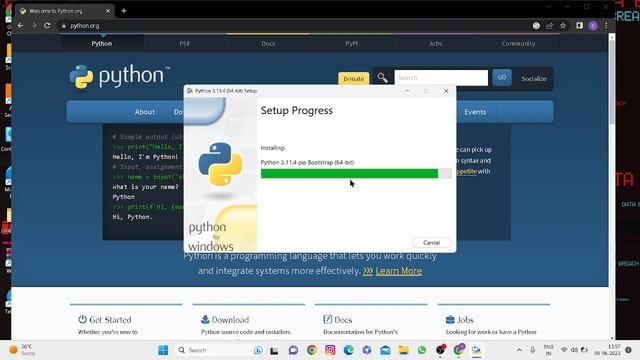Screen dimensions: 640x360
Task: Click the GO search button
Action: [x=502, y=77]
